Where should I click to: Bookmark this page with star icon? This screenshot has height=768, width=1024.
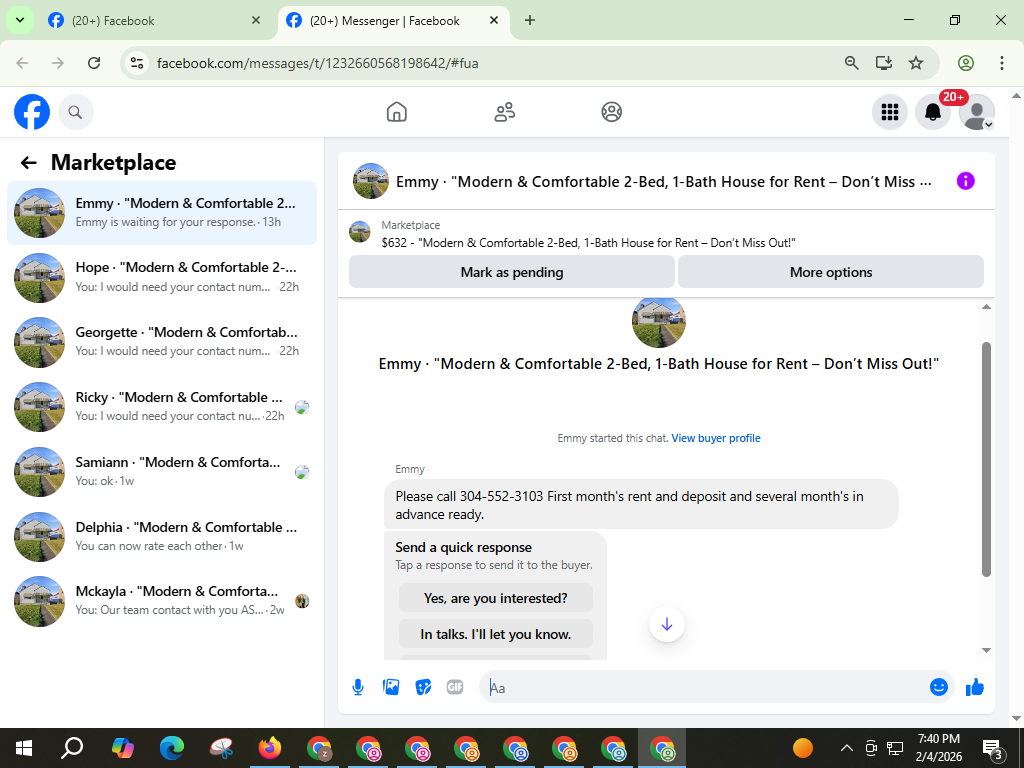pyautogui.click(x=916, y=63)
